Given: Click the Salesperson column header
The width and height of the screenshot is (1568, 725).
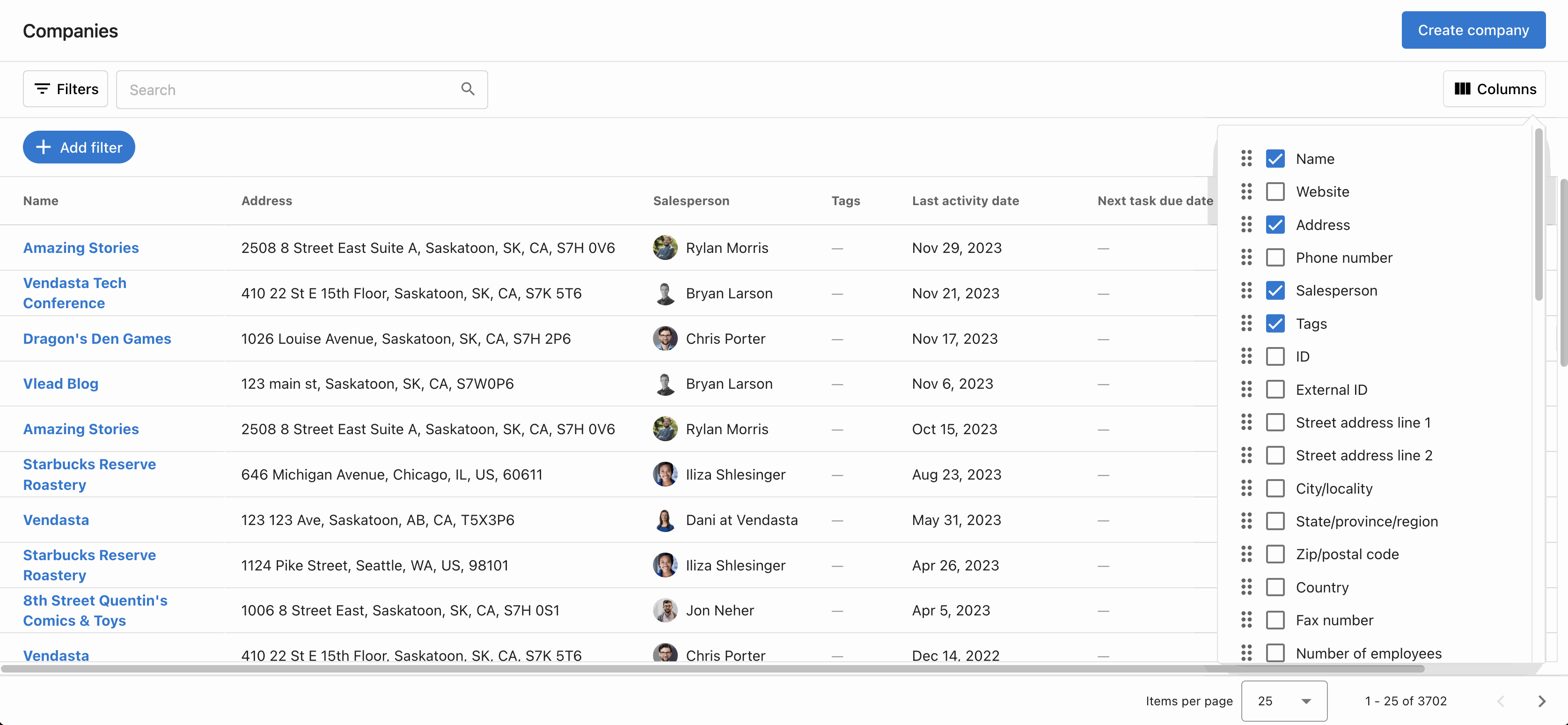Looking at the screenshot, I should point(691,200).
